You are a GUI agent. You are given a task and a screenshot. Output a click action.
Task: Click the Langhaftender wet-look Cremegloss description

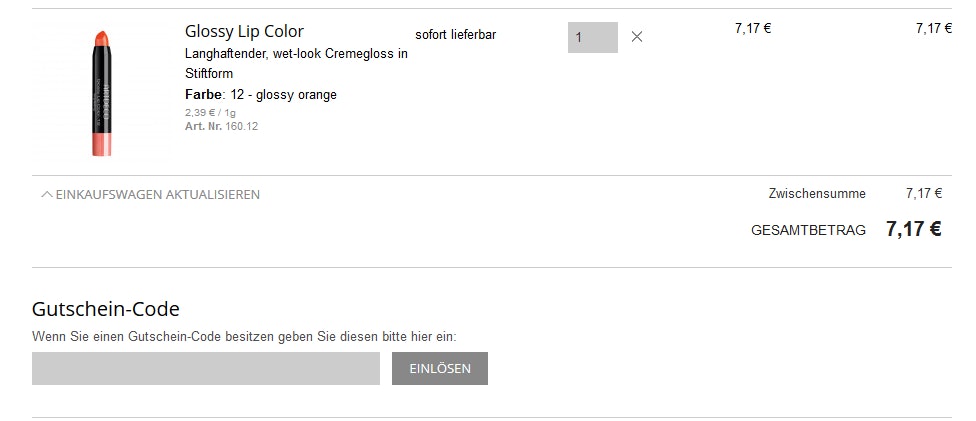[296, 64]
